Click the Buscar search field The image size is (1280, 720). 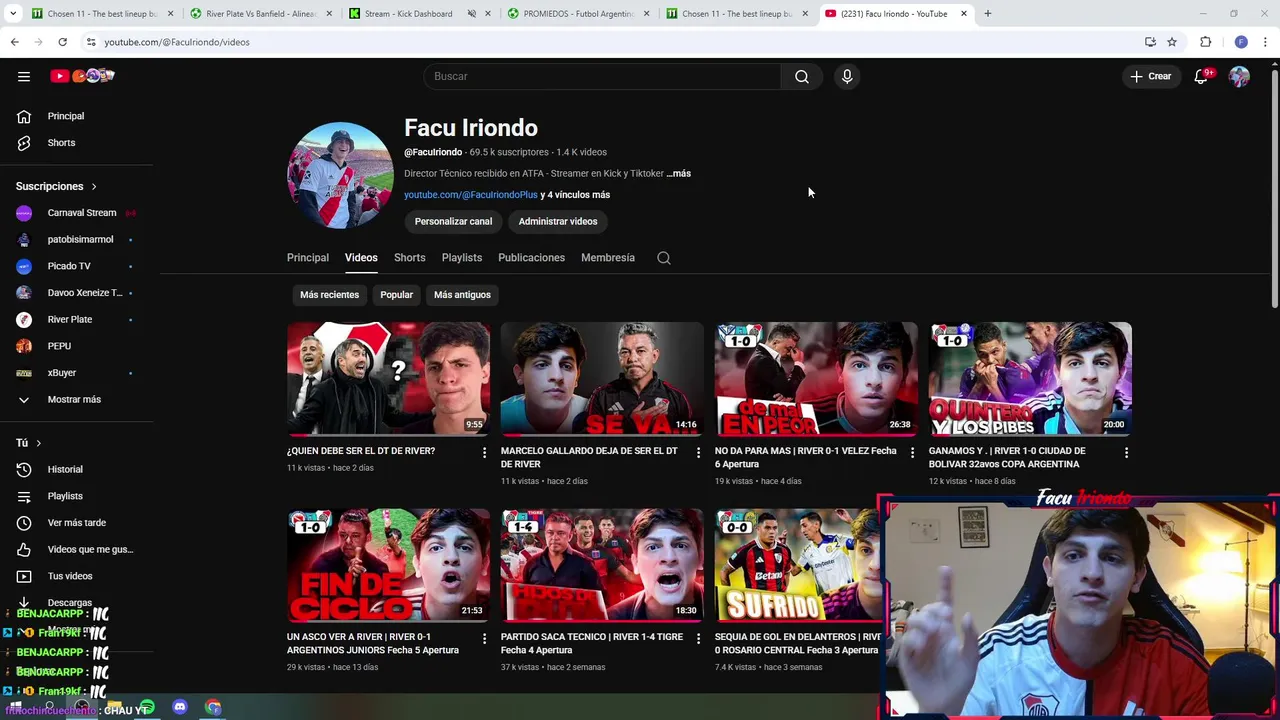[x=602, y=76]
